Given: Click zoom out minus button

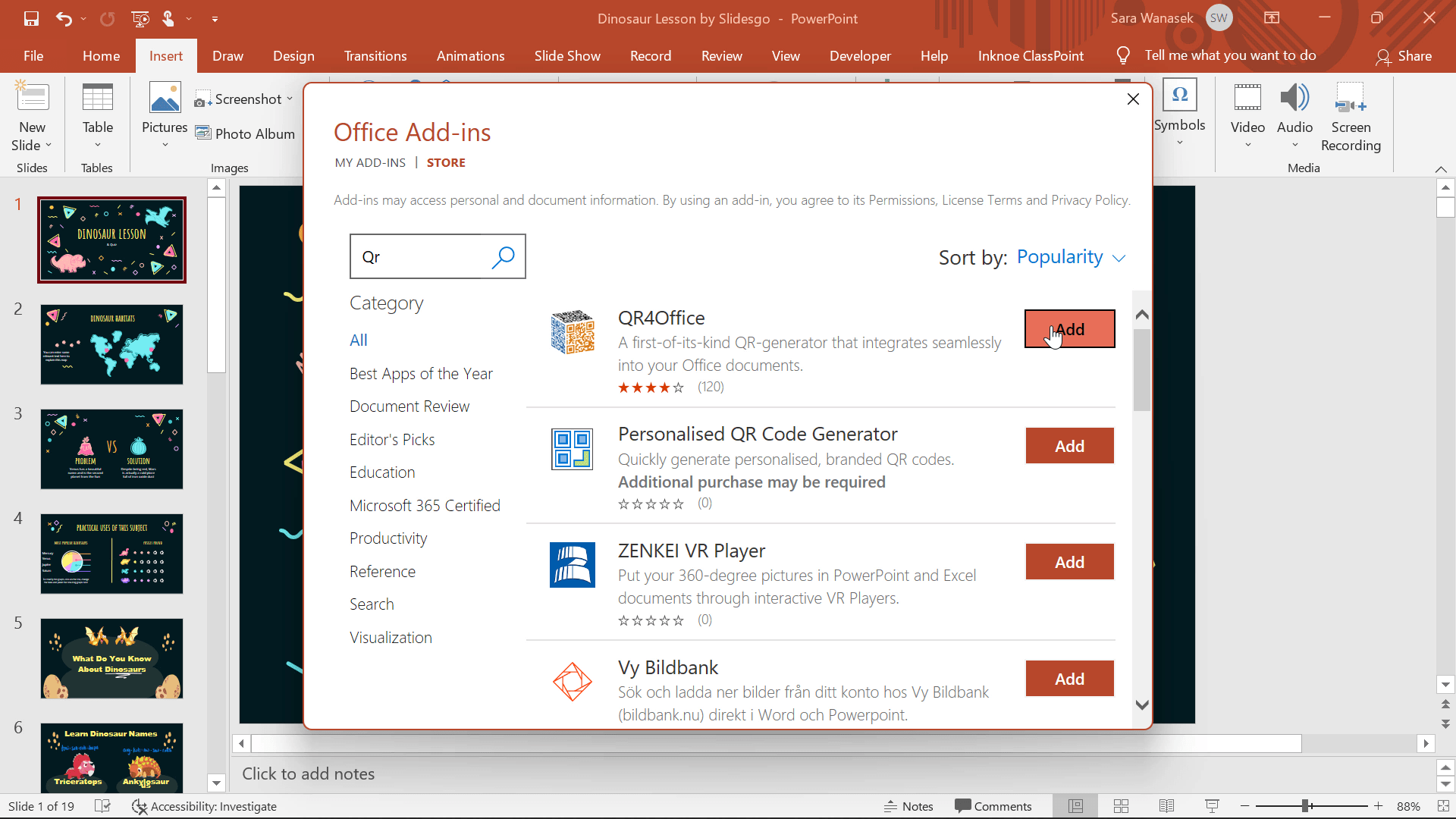Looking at the screenshot, I should [x=1244, y=806].
